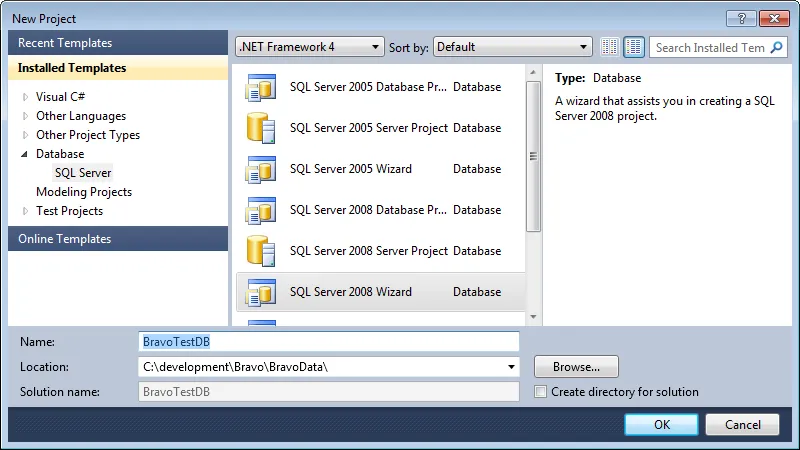Click the template list scroll down arrow
Image resolution: width=800 pixels, height=450 pixels.
[x=533, y=317]
